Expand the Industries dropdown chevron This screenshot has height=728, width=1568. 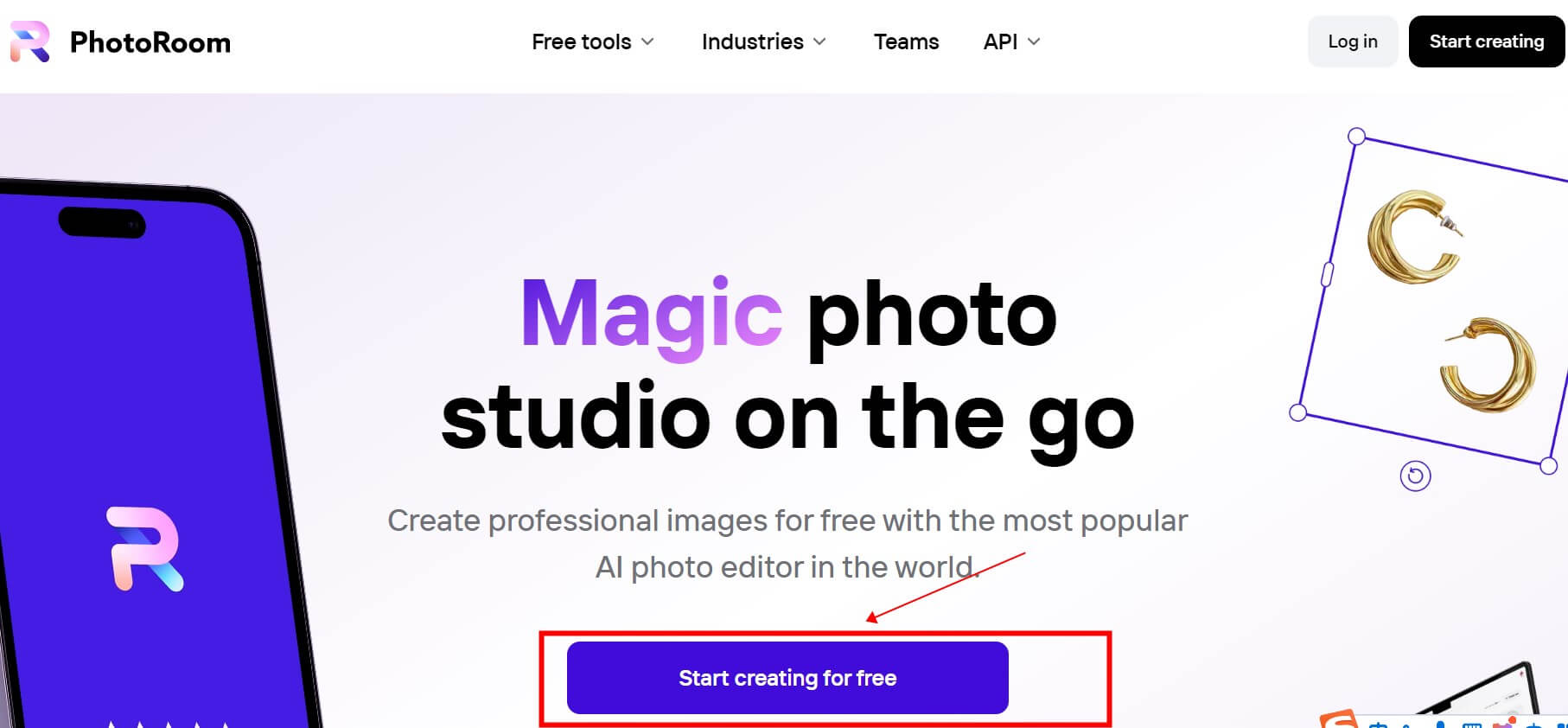(x=819, y=42)
